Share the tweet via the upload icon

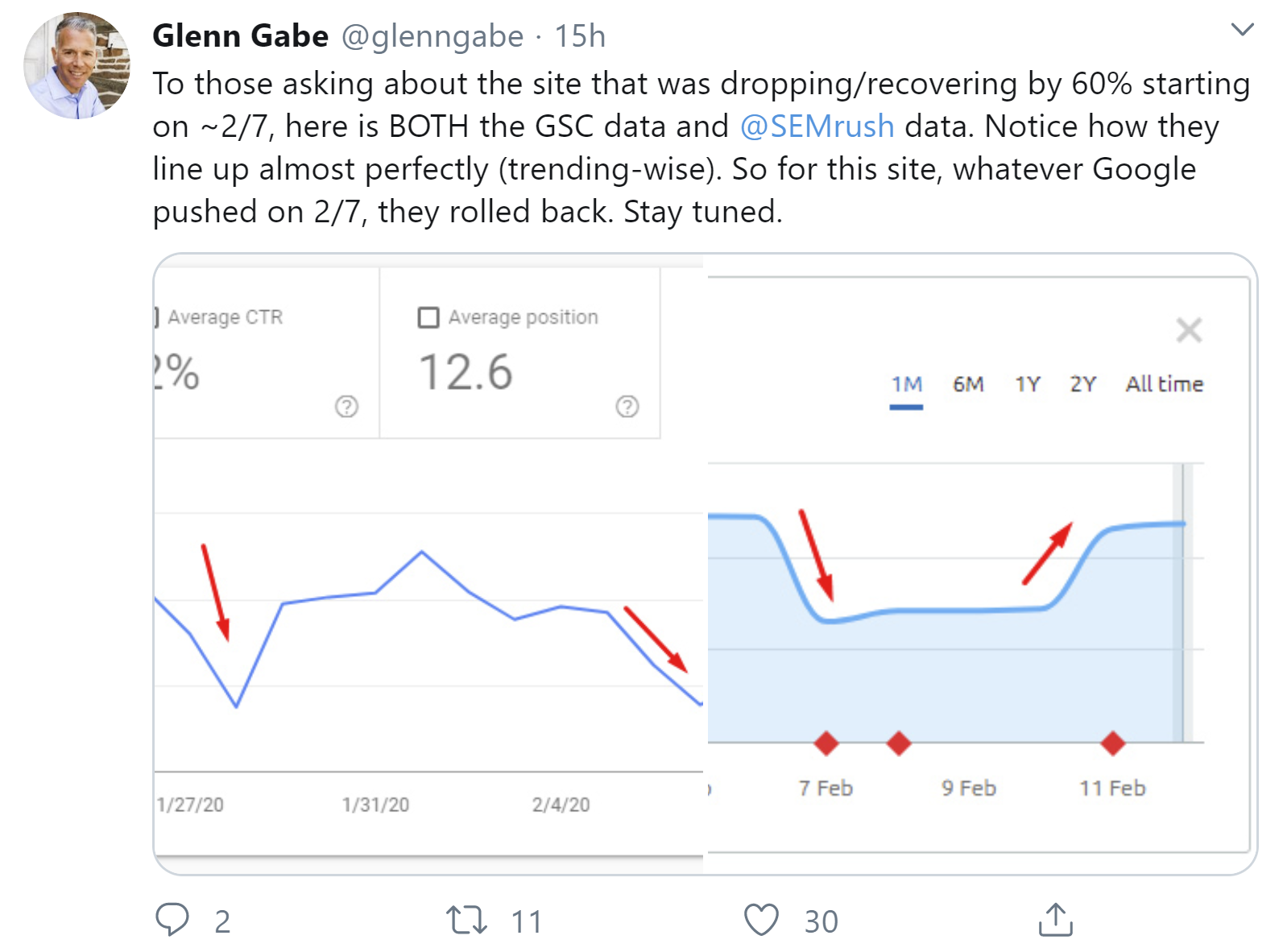1057,918
